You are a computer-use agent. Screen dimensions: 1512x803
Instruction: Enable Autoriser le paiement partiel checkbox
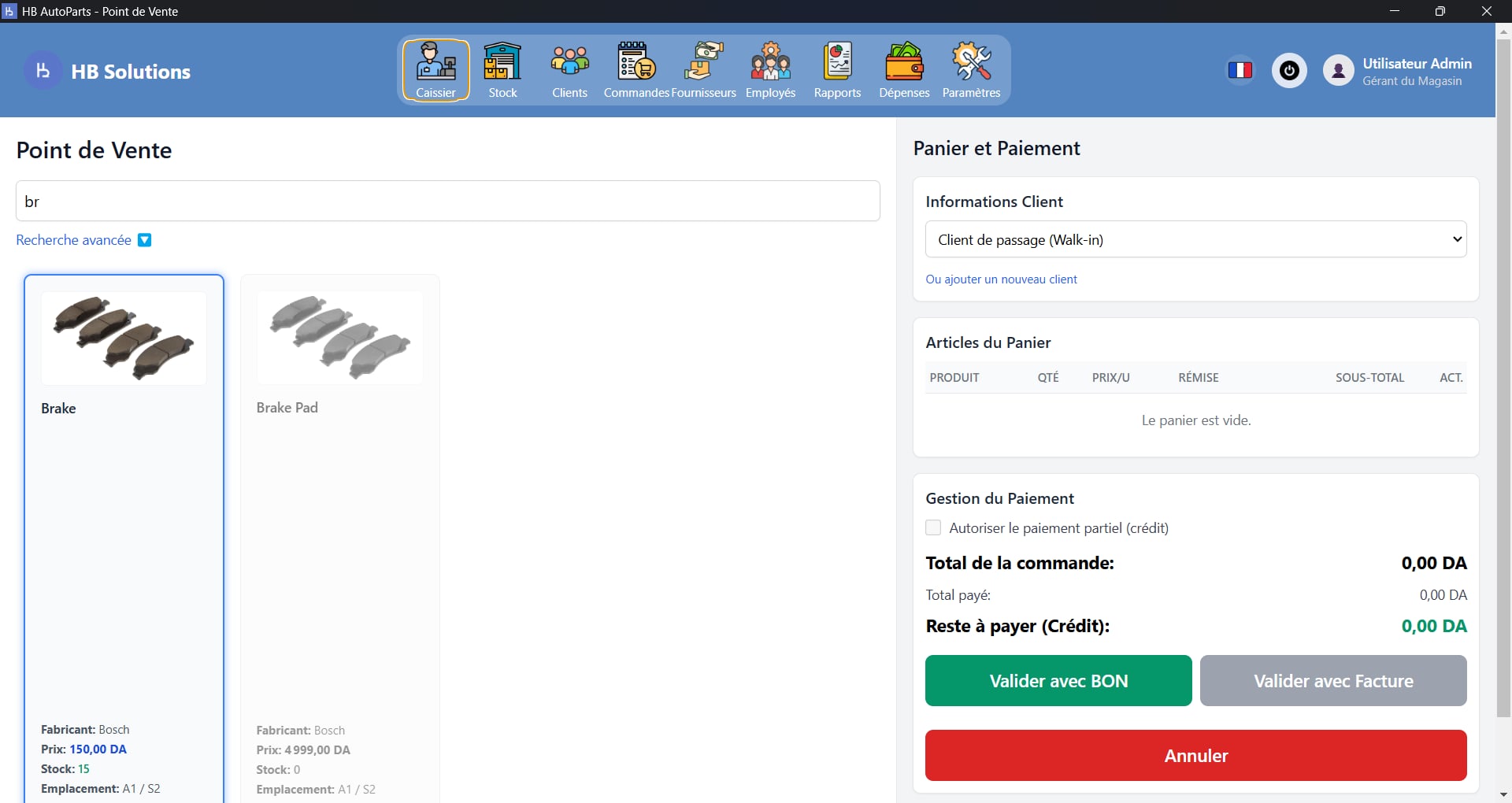click(x=934, y=527)
